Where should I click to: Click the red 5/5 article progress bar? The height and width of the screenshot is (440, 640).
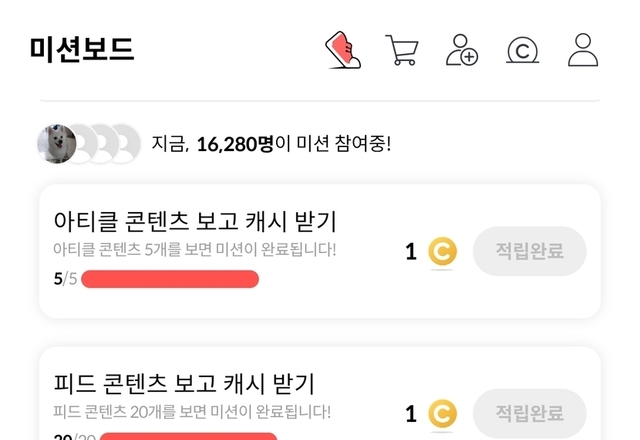pyautogui.click(x=170, y=279)
